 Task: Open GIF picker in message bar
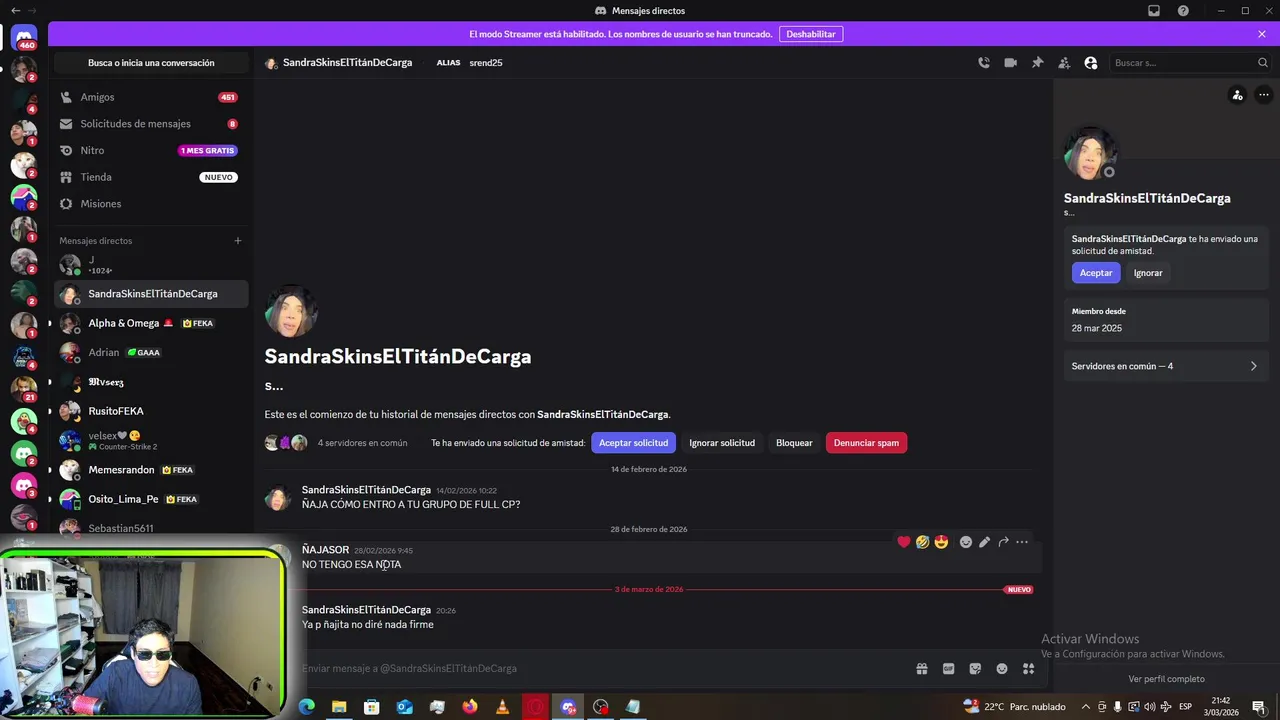pyautogui.click(x=948, y=669)
